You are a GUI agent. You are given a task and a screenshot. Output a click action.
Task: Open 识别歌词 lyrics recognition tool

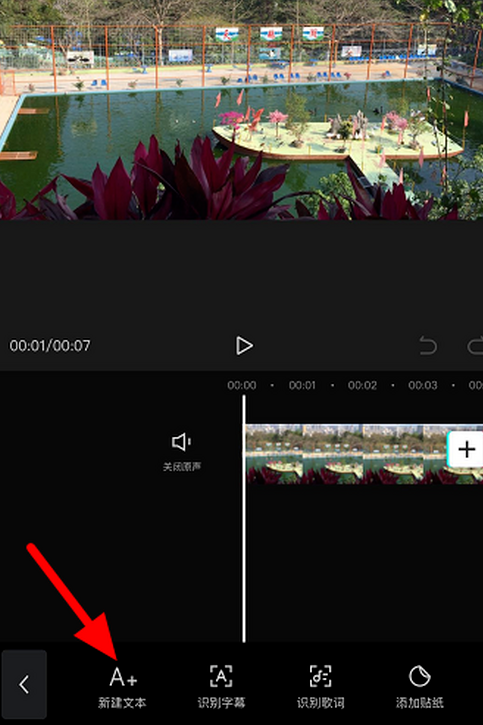pos(320,676)
